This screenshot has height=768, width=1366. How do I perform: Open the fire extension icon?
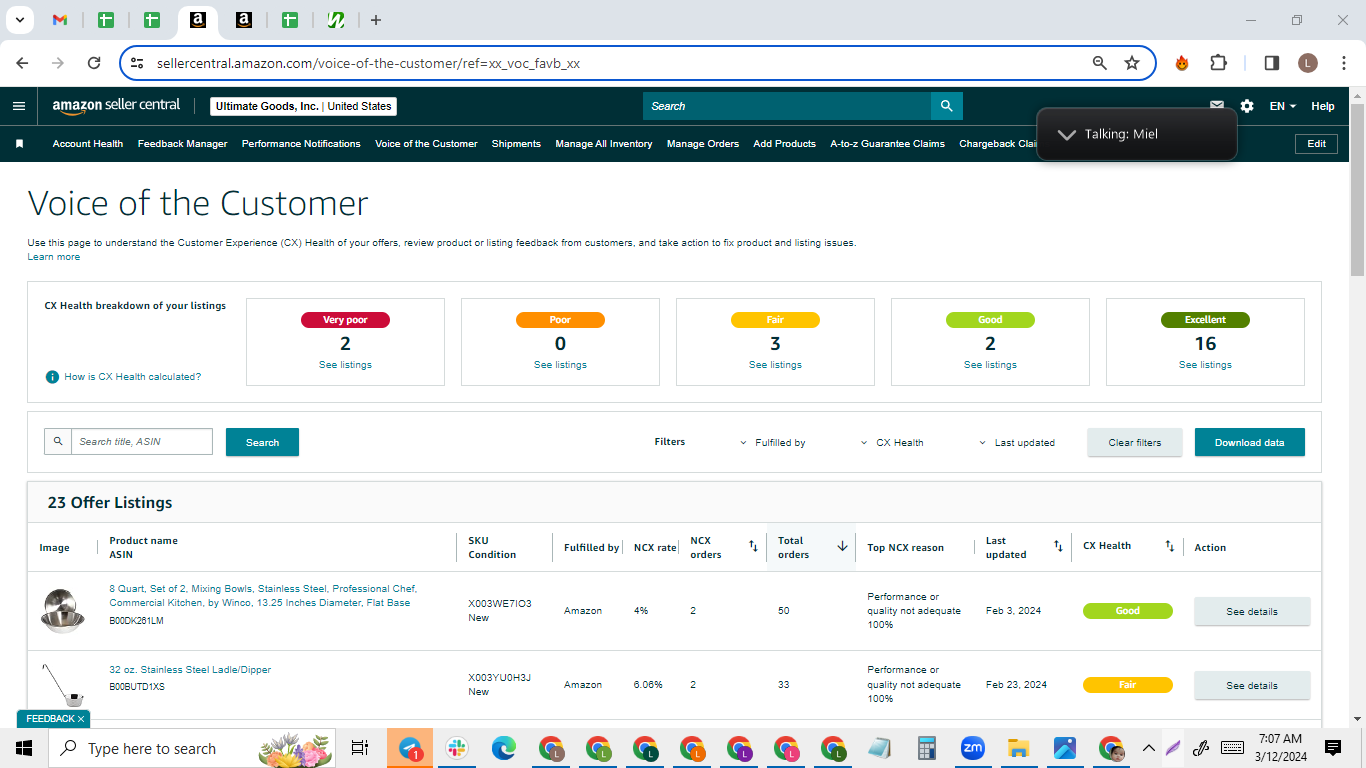[x=1182, y=63]
